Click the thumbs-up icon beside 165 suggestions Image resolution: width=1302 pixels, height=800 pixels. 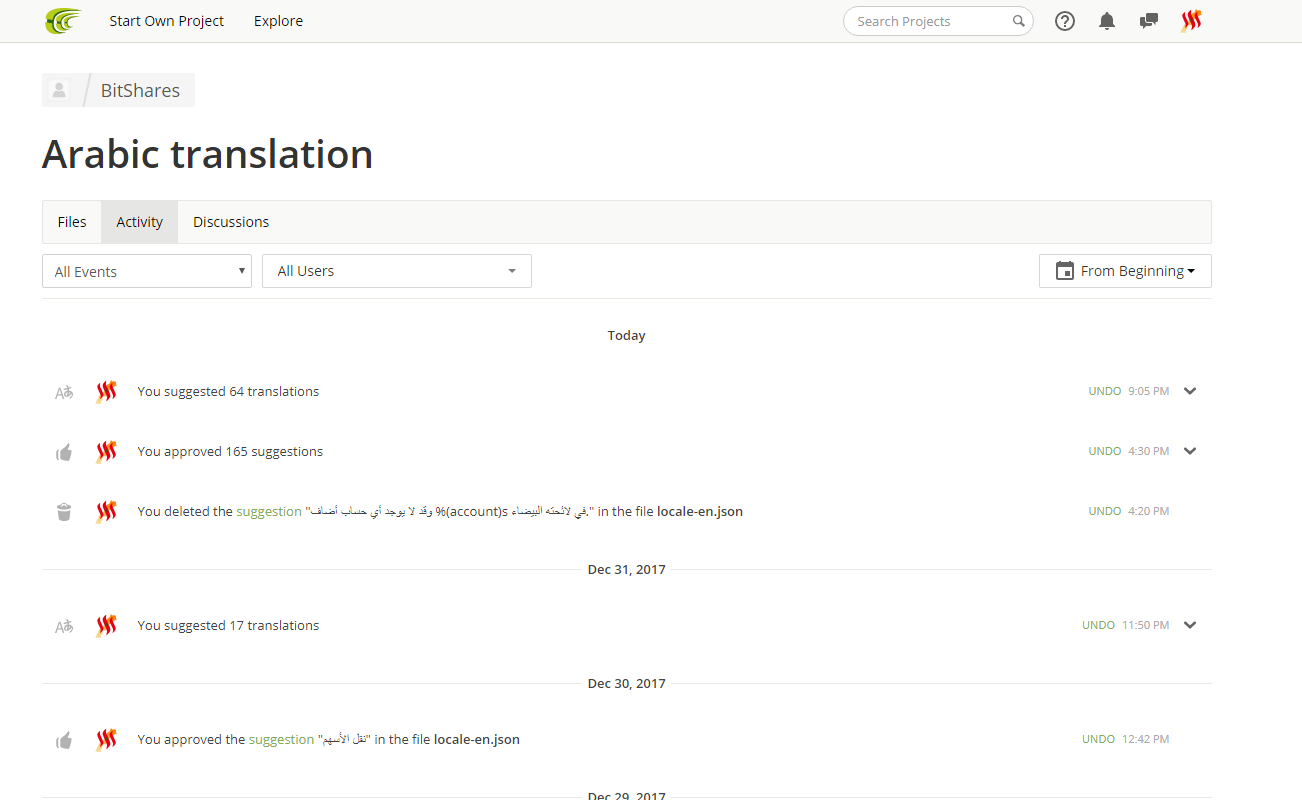pyautogui.click(x=64, y=452)
